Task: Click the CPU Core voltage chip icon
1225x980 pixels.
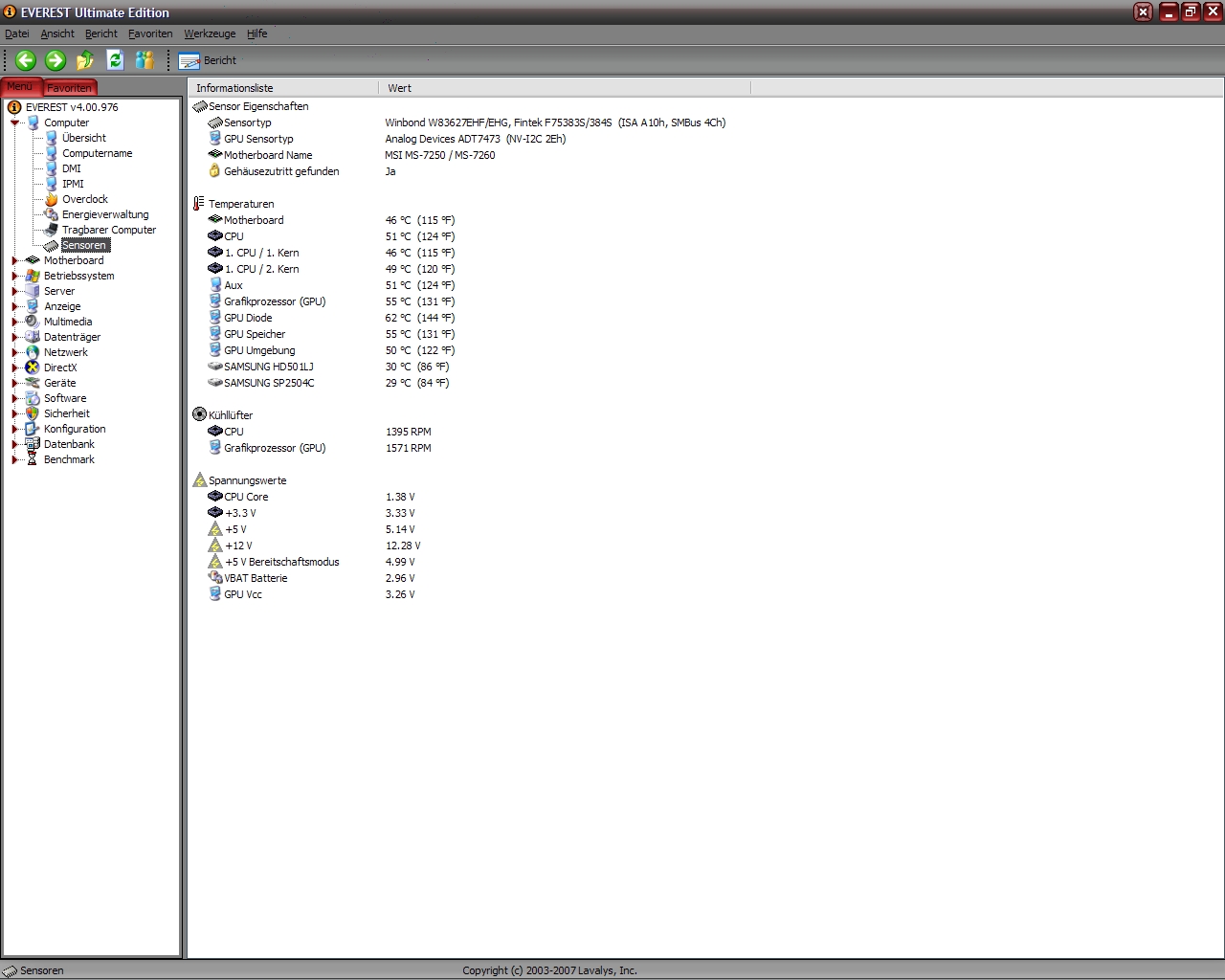Action: tap(215, 497)
